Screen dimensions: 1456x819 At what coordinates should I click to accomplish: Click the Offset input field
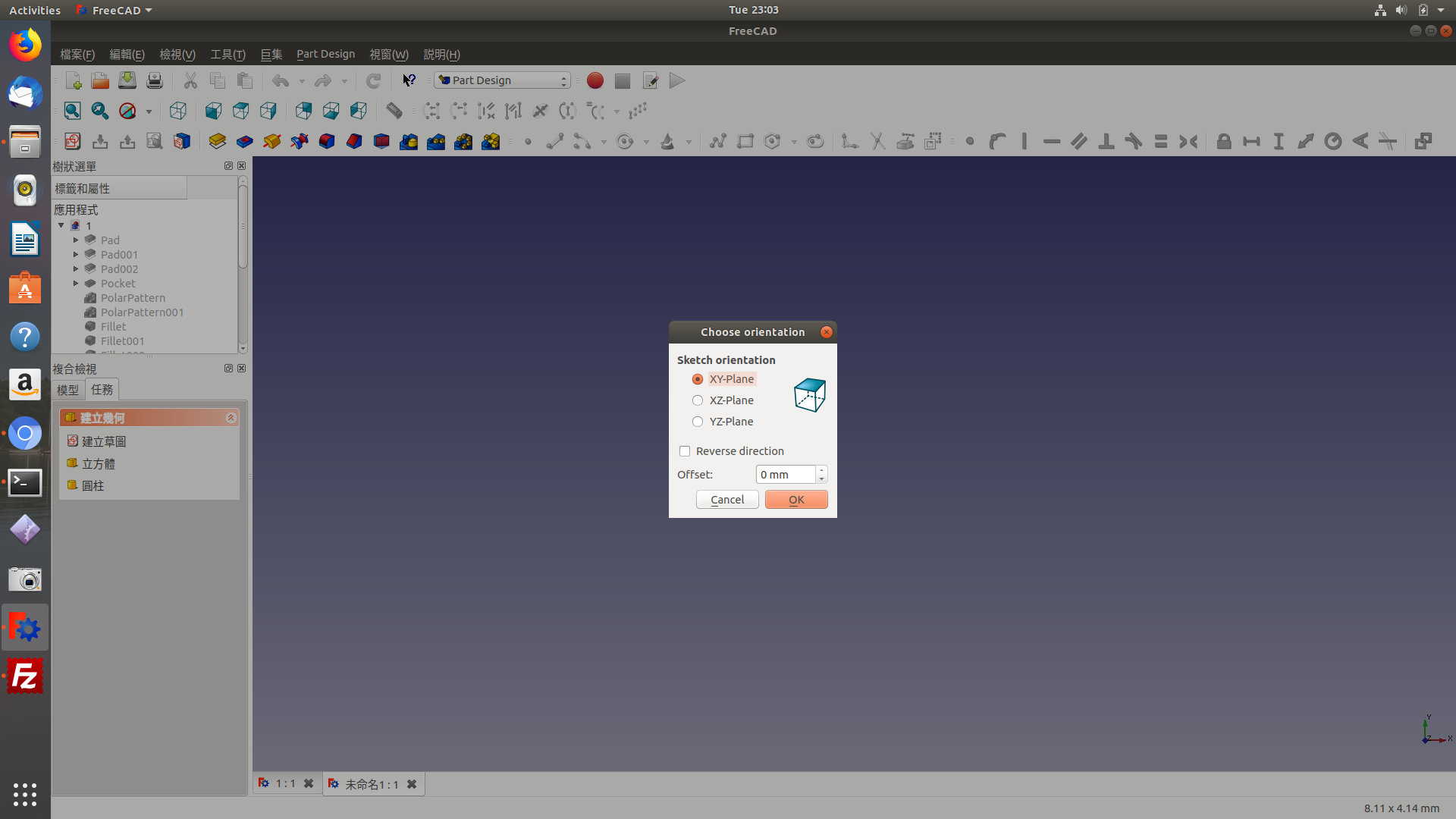click(x=785, y=475)
